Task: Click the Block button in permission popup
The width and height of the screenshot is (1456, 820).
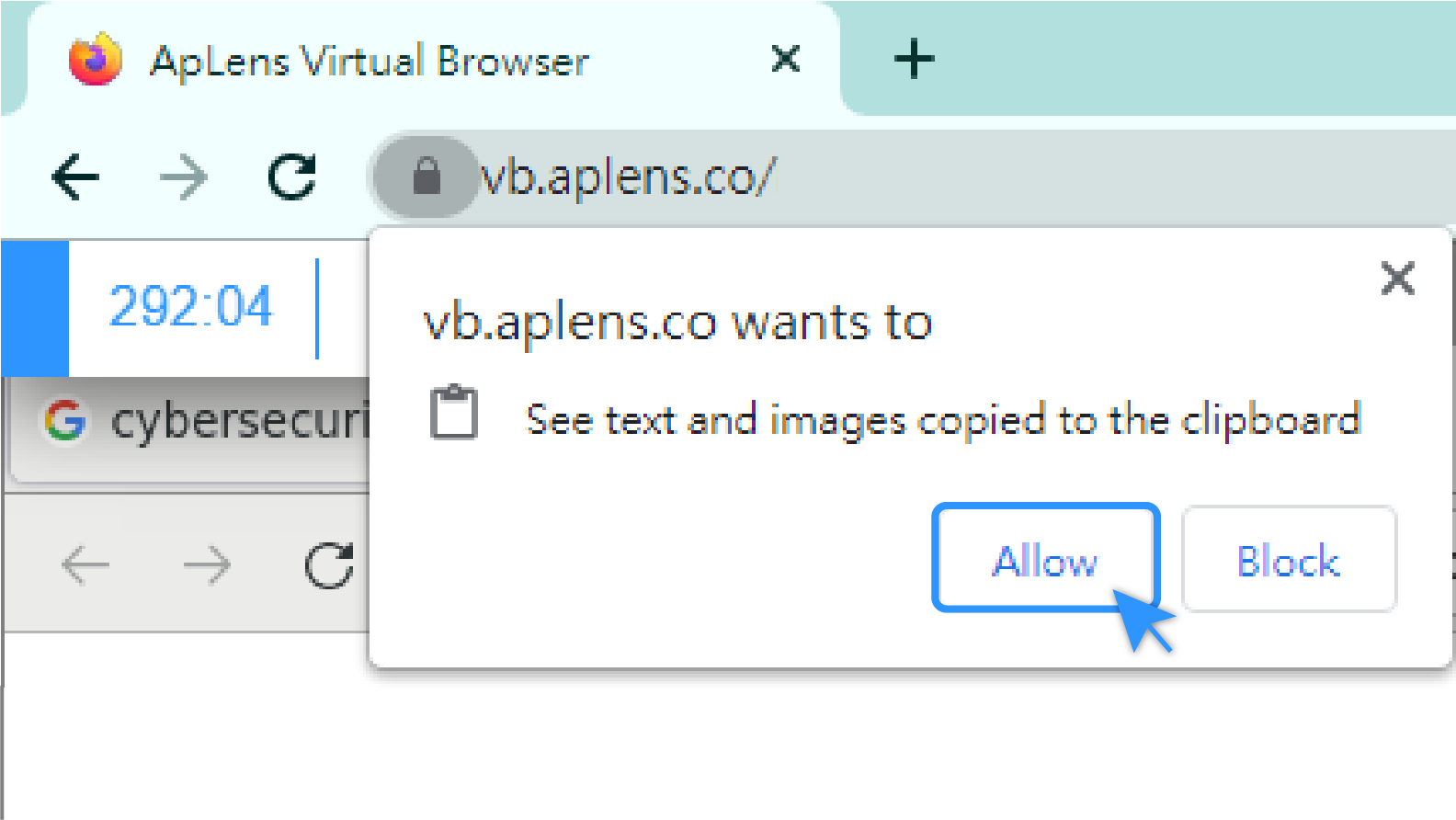Action: 1289,559
